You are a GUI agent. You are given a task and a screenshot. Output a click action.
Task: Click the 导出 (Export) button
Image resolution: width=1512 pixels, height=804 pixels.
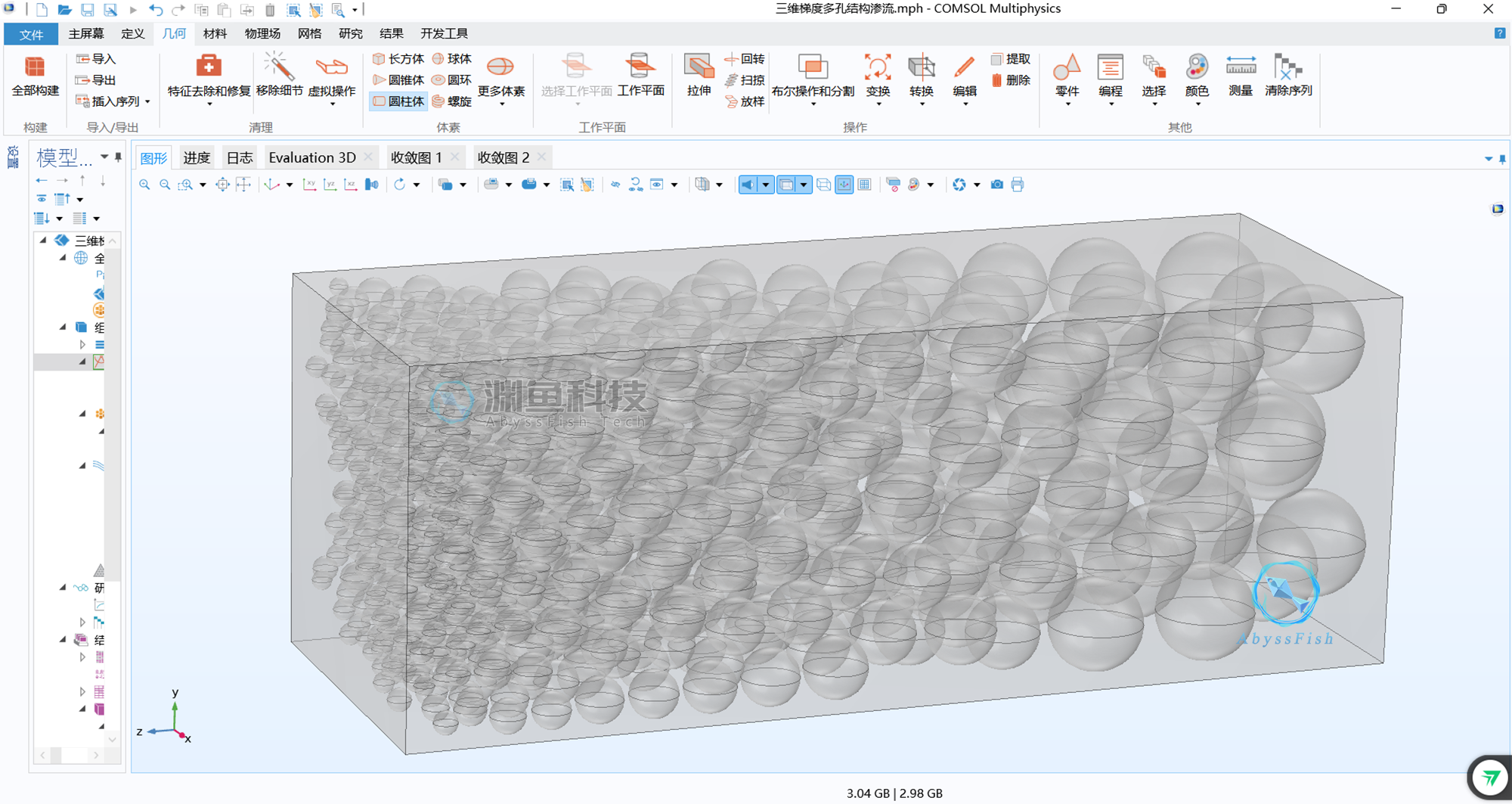coord(96,80)
